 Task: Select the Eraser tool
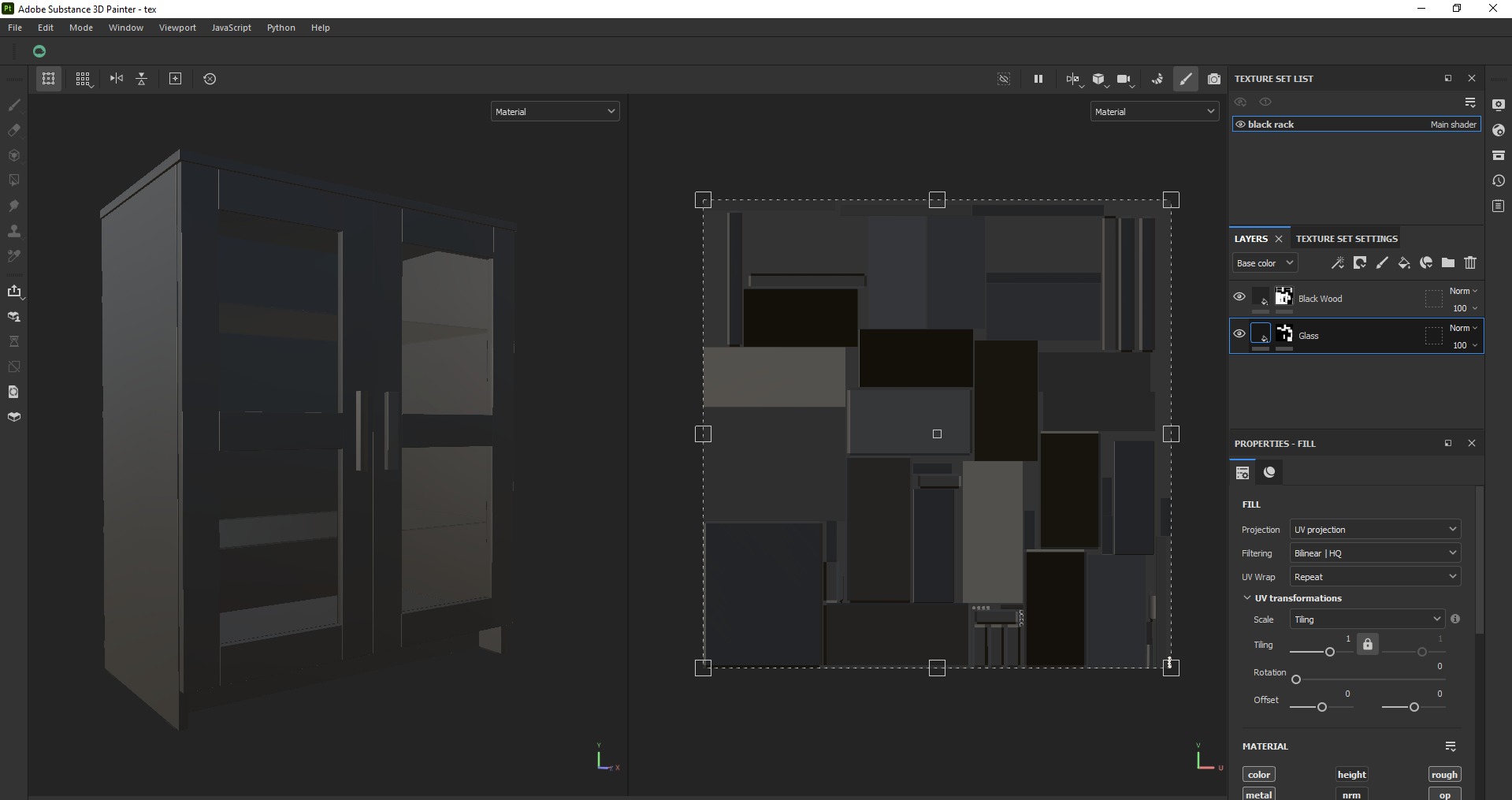pos(13,130)
